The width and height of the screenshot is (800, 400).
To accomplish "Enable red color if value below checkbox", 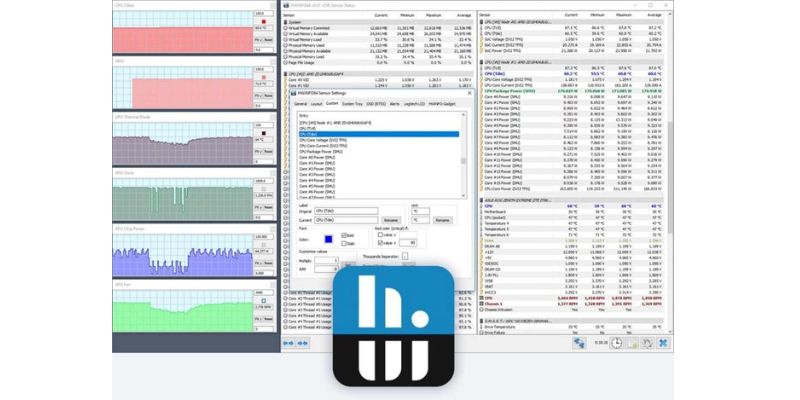I will point(381,235).
